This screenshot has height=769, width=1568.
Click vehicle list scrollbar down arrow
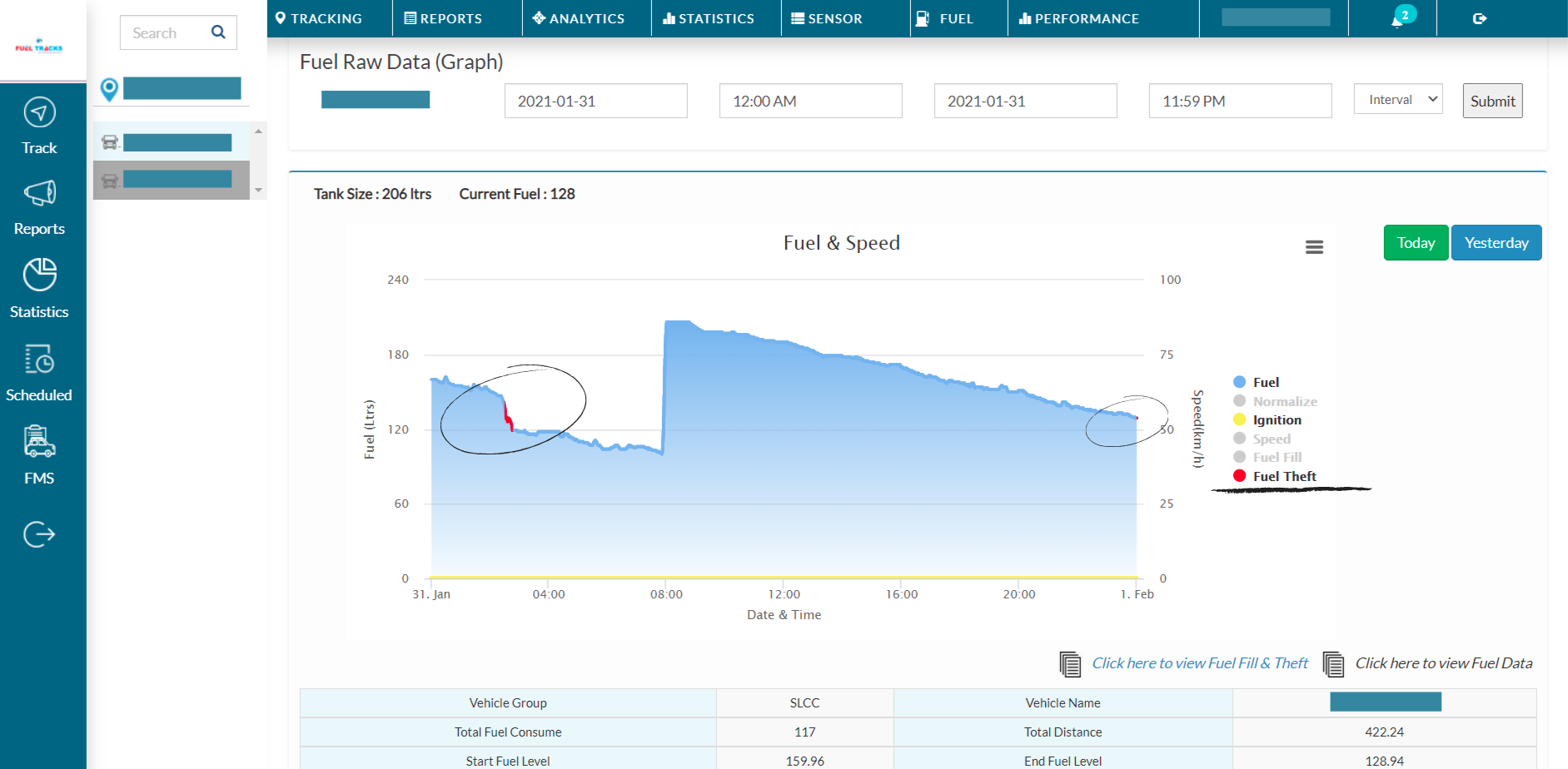tap(258, 190)
